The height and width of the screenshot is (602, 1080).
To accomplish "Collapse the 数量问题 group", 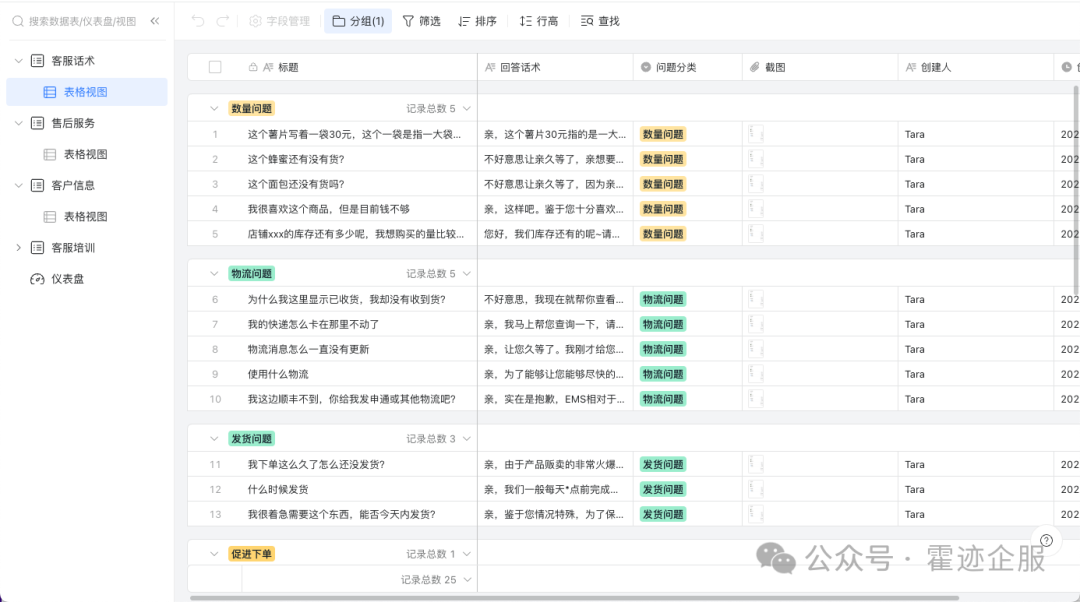I will (x=213, y=108).
